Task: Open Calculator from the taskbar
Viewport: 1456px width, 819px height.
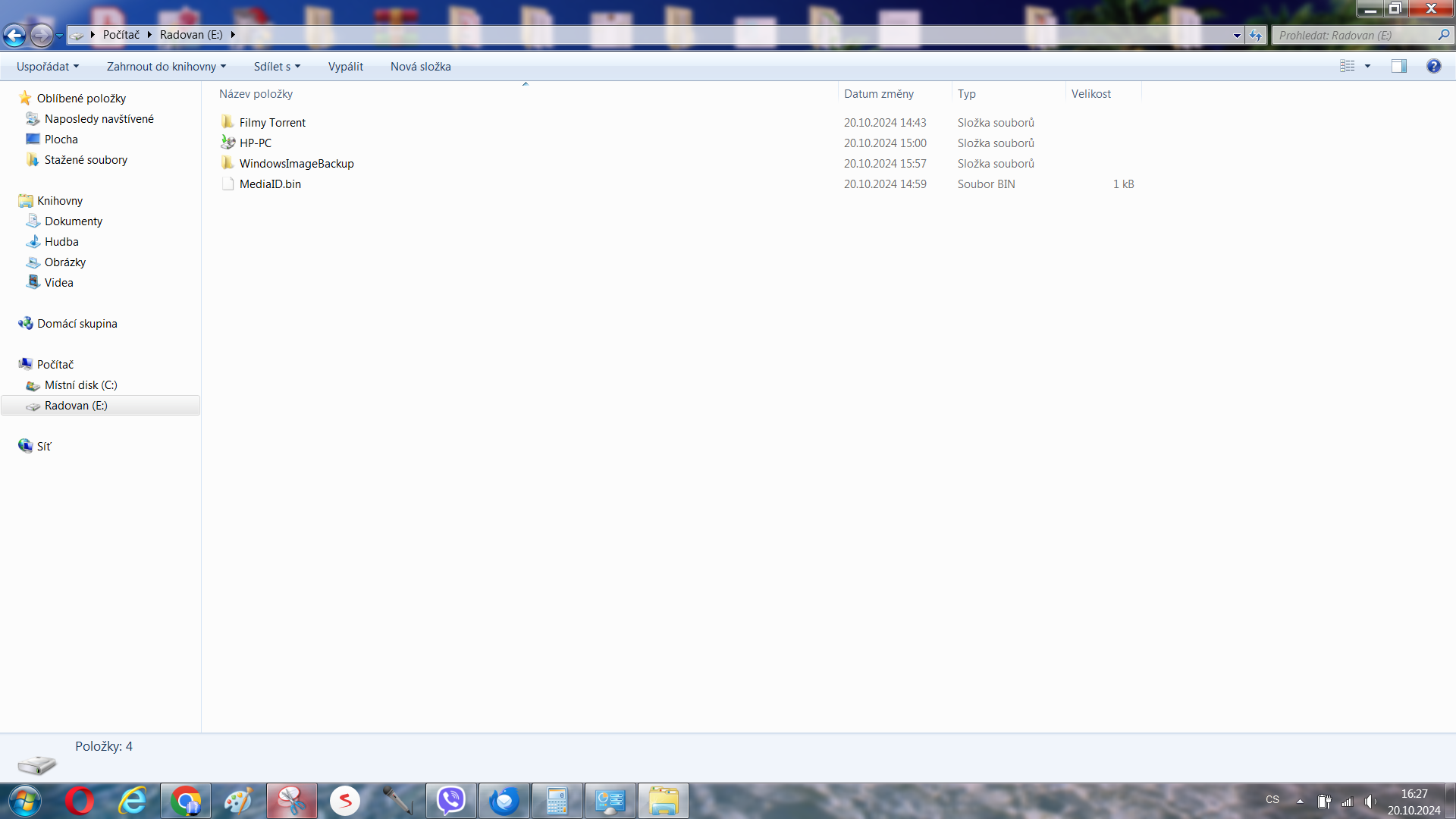Action: pos(557,801)
